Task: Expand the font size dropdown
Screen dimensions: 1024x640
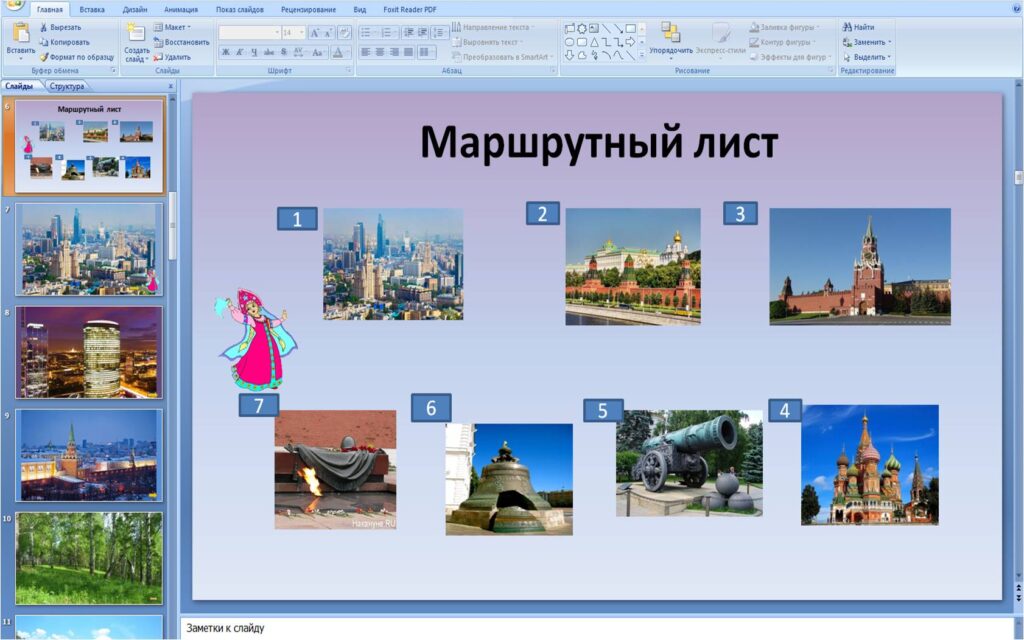Action: (301, 32)
